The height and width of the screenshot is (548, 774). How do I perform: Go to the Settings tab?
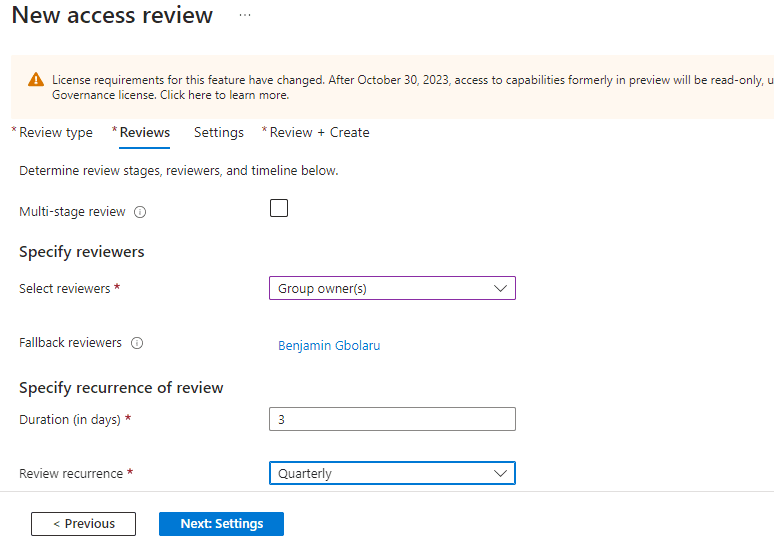tap(219, 132)
